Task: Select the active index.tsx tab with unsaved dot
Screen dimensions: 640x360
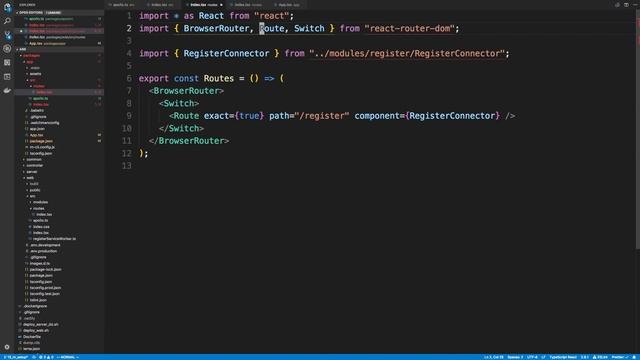Action: (x=204, y=5)
